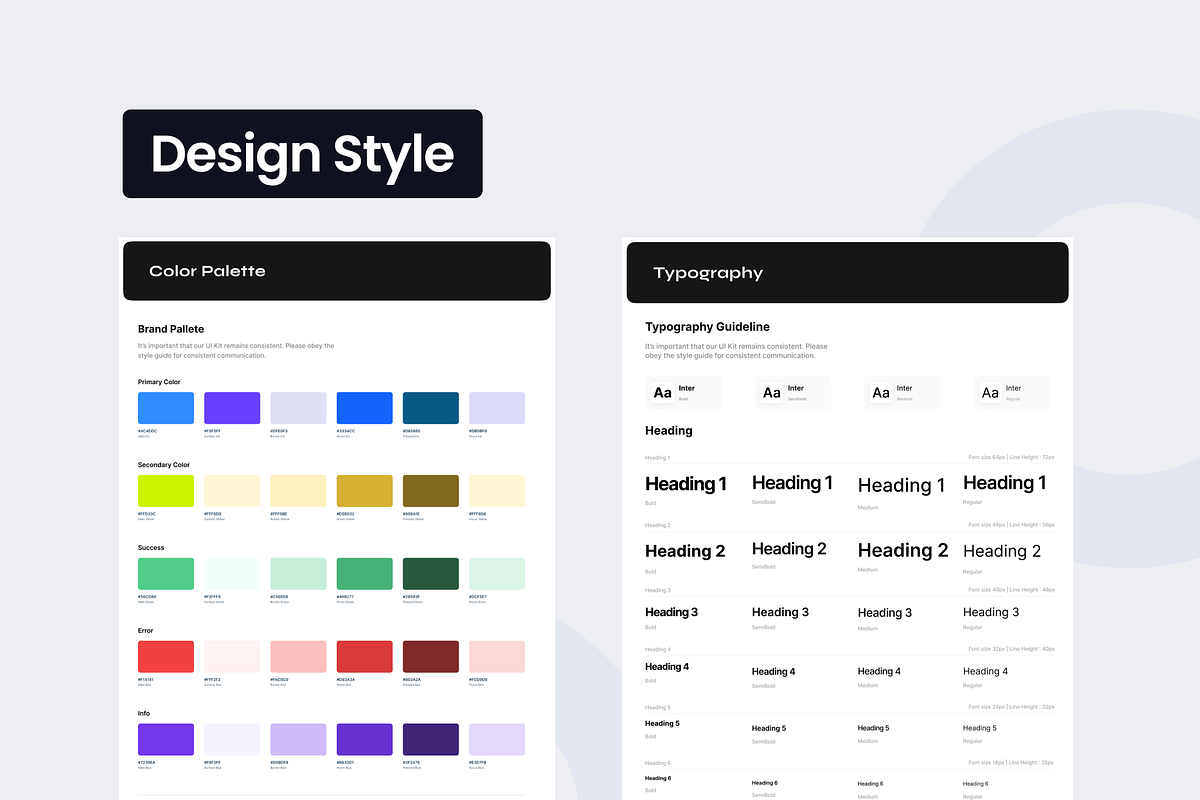The image size is (1200, 800).
Task: Select the Inter SemiBold font card
Action: tap(793, 392)
